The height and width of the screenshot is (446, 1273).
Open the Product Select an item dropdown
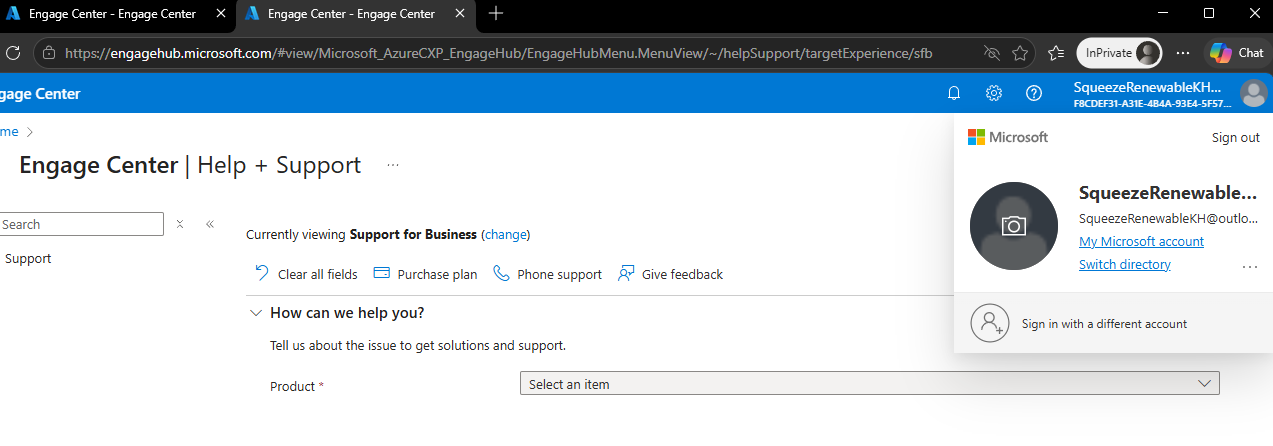point(869,384)
